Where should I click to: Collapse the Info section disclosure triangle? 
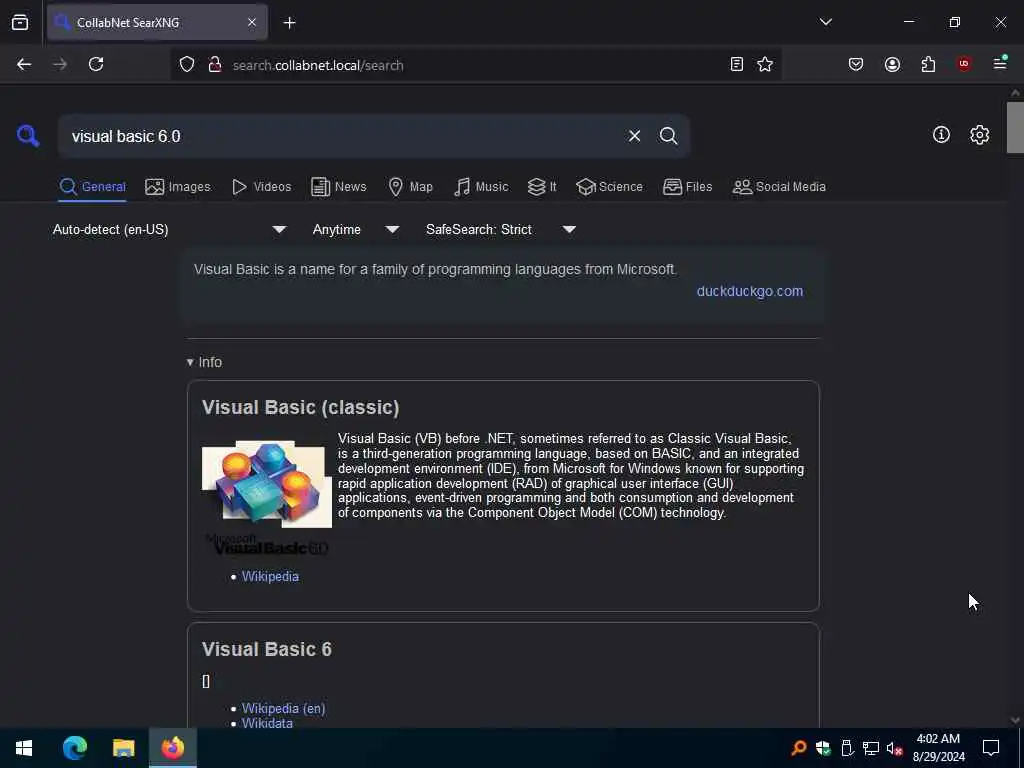pos(190,362)
